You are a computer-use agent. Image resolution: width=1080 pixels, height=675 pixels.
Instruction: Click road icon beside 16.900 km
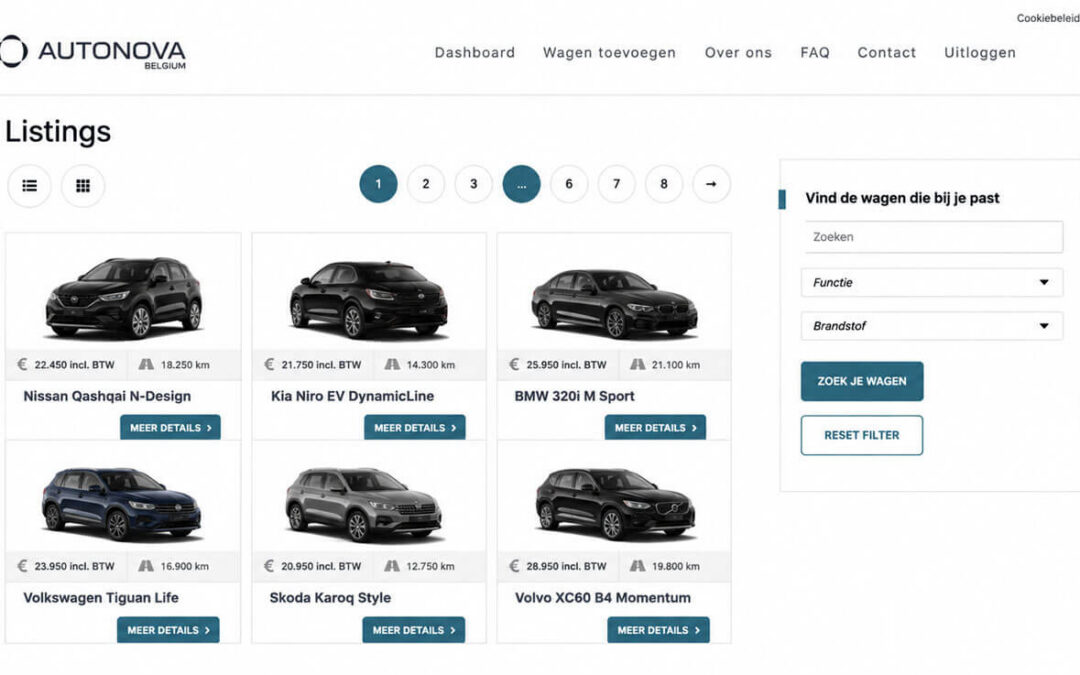click(x=146, y=566)
